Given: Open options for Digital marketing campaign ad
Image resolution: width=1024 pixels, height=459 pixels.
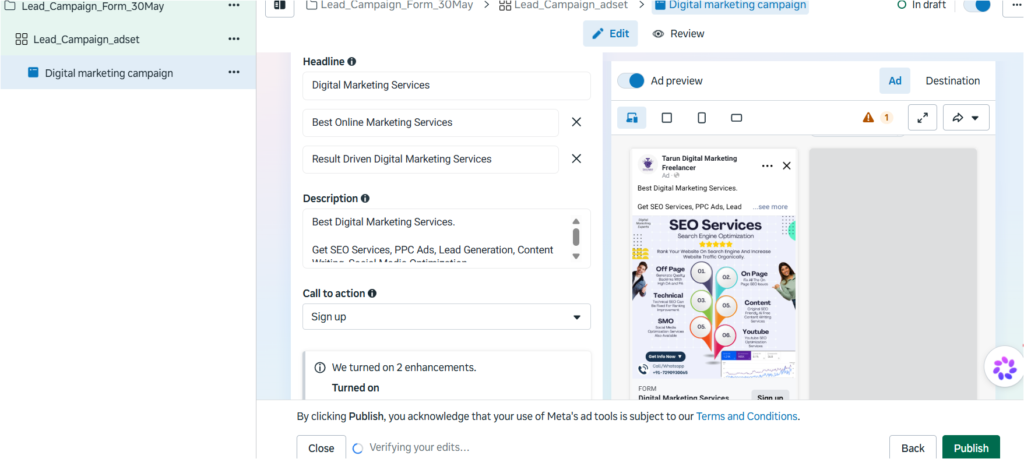Looking at the screenshot, I should (234, 72).
